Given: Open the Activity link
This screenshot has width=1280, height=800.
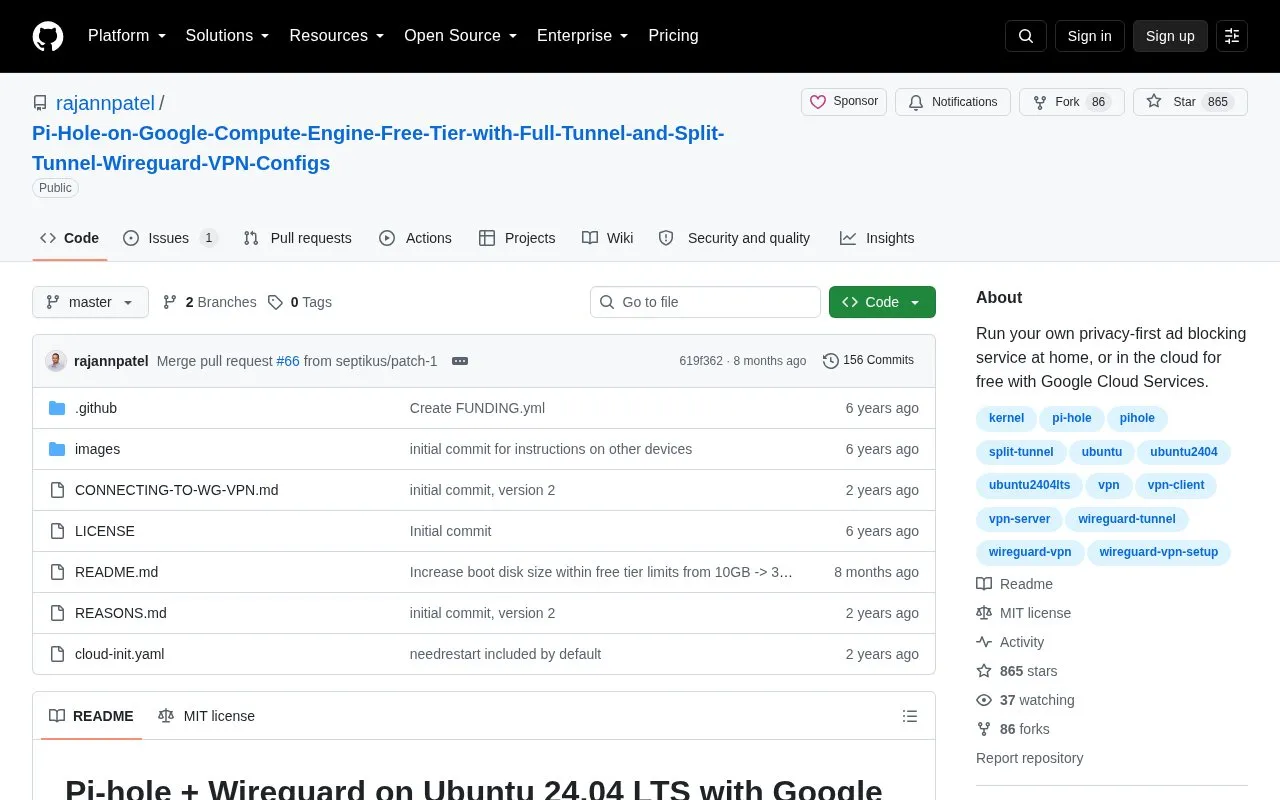Looking at the screenshot, I should pos(1011,642).
